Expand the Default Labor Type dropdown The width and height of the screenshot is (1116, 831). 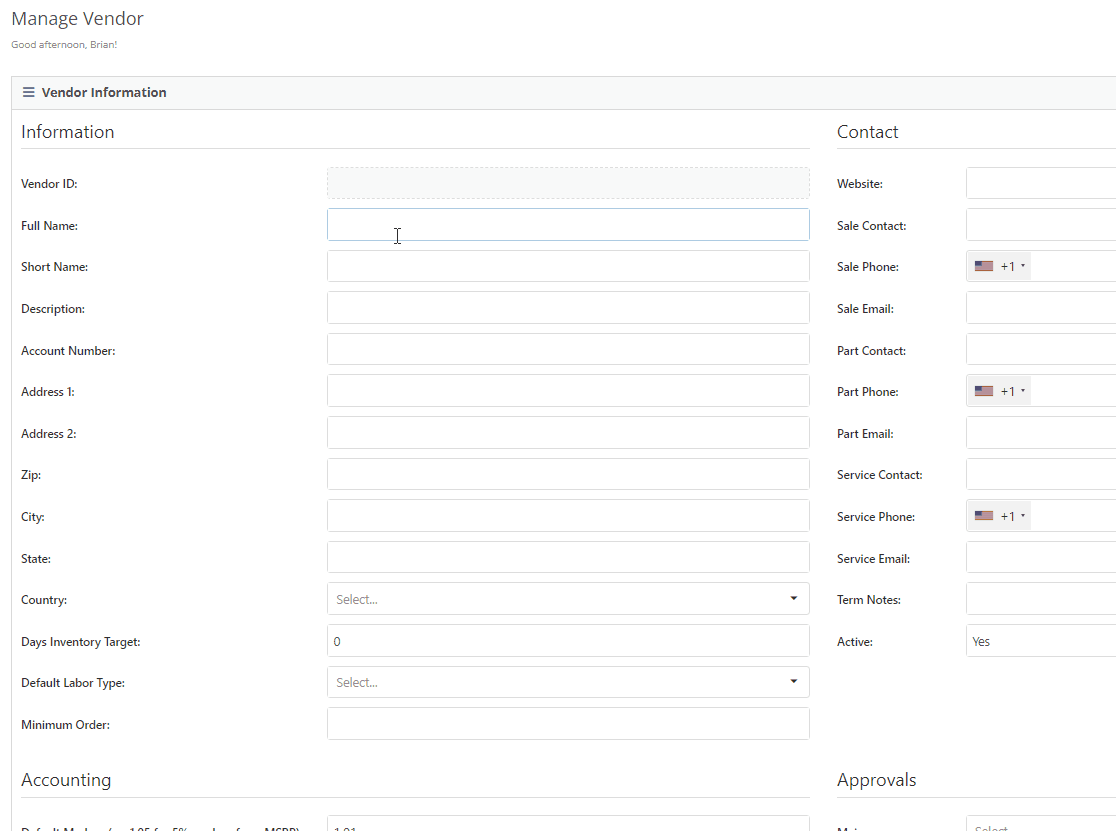568,682
